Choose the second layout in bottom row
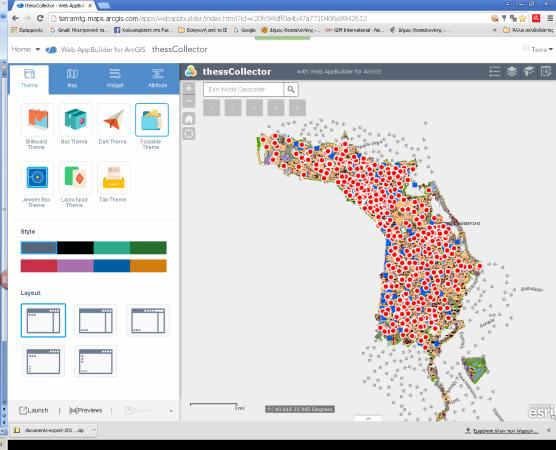 [95, 361]
